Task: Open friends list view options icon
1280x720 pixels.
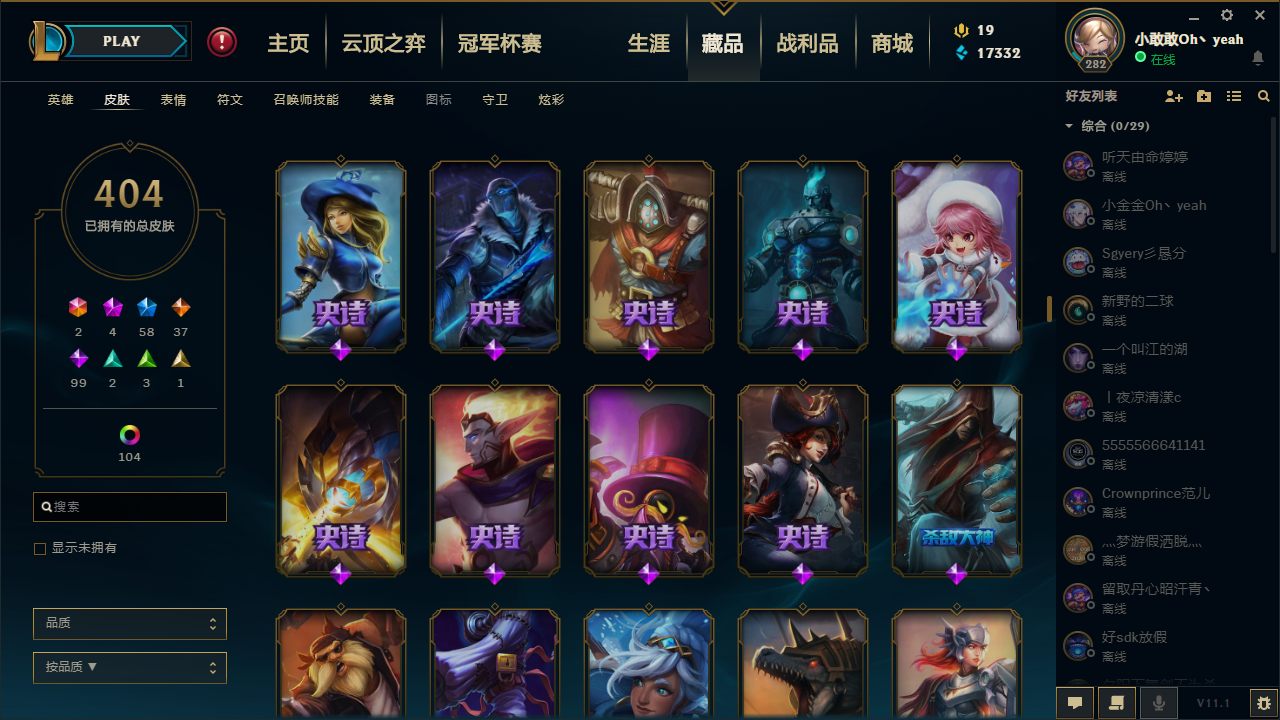Action: point(1234,96)
